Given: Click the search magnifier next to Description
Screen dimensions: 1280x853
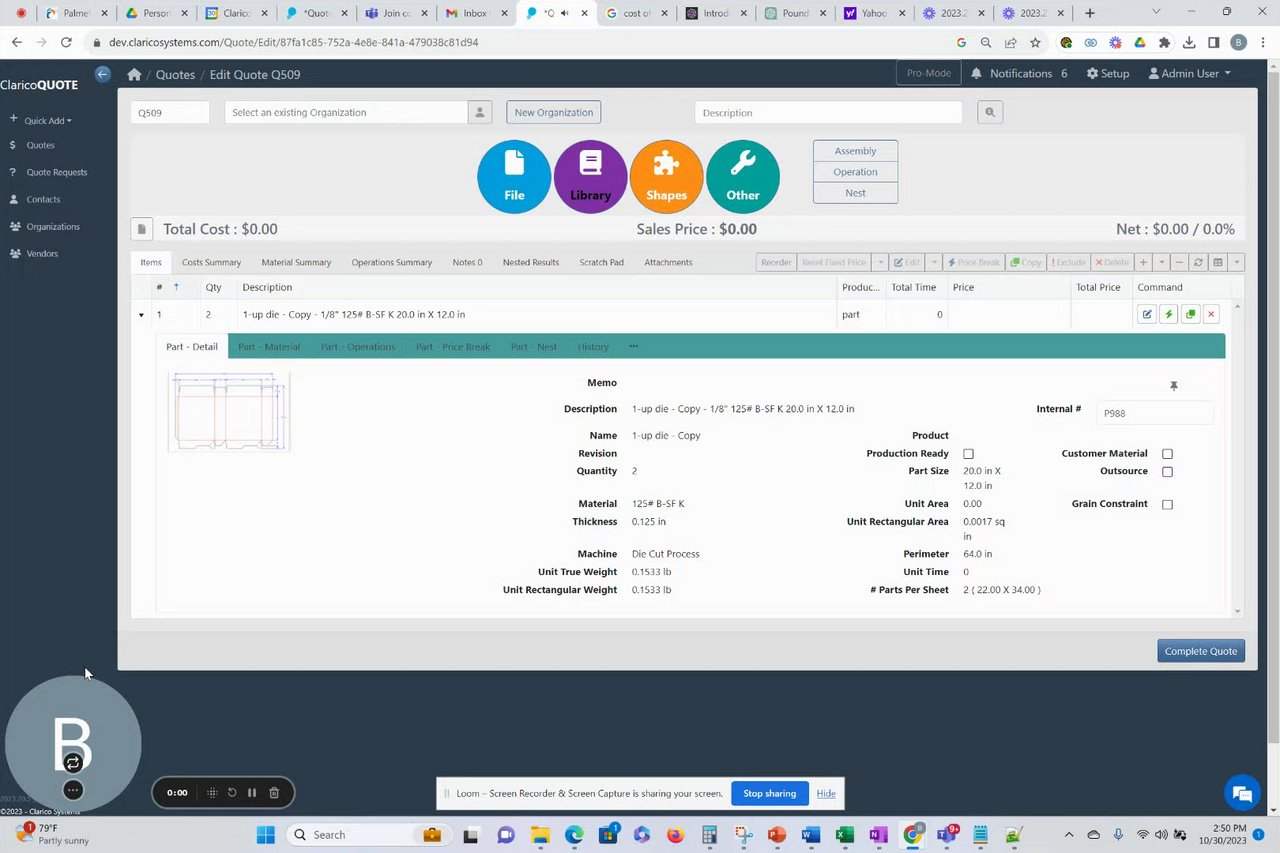Looking at the screenshot, I should click(990, 113).
